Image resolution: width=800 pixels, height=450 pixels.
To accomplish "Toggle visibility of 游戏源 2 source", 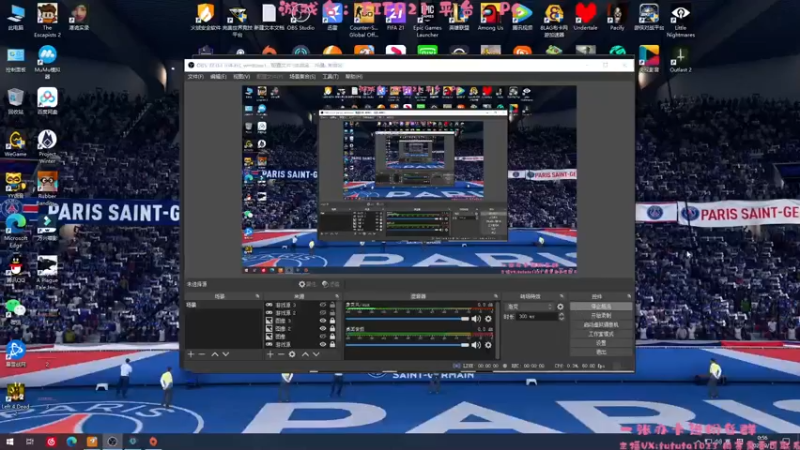I will 322,313.
